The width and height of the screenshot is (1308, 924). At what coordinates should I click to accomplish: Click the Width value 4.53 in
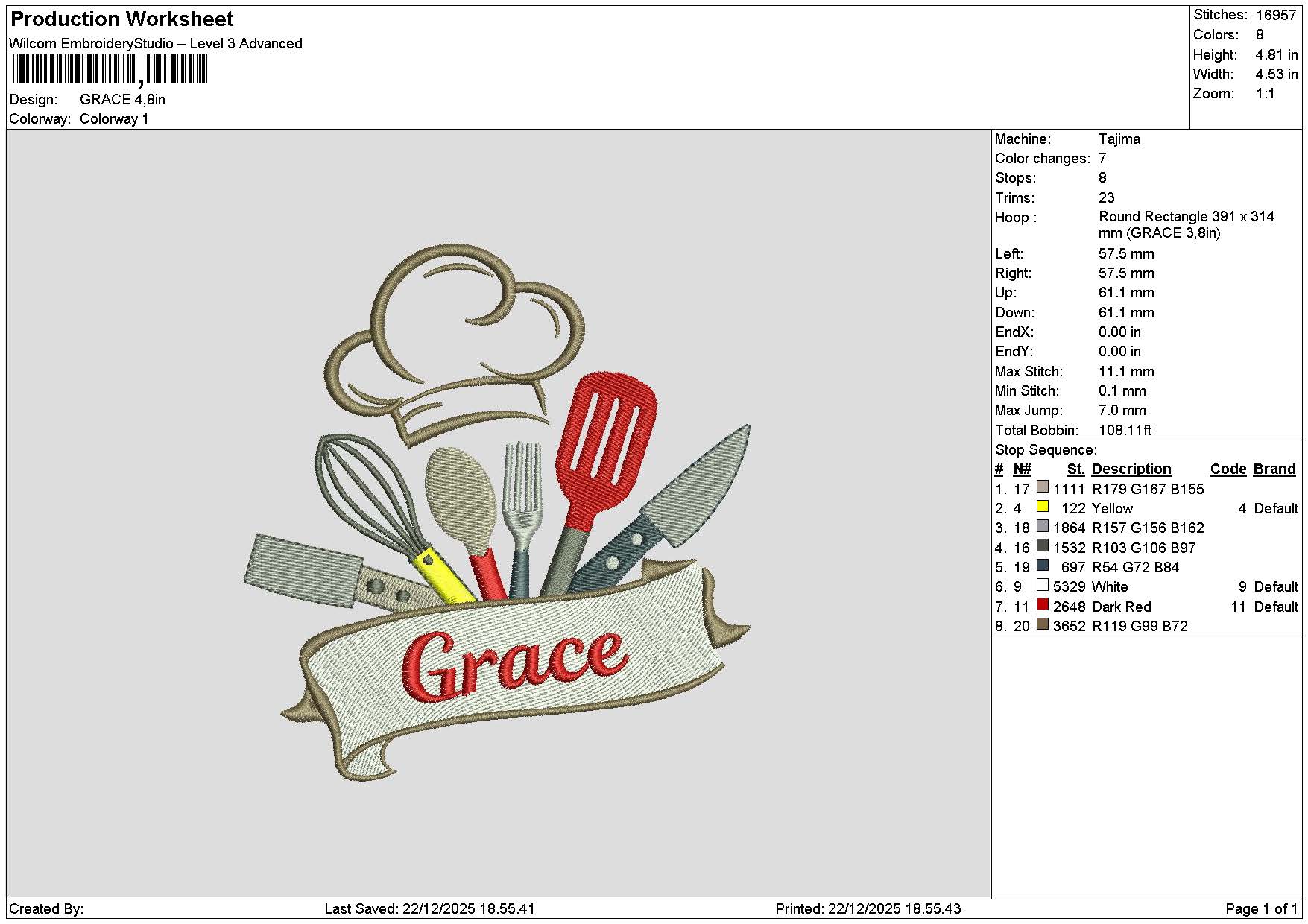1276,74
